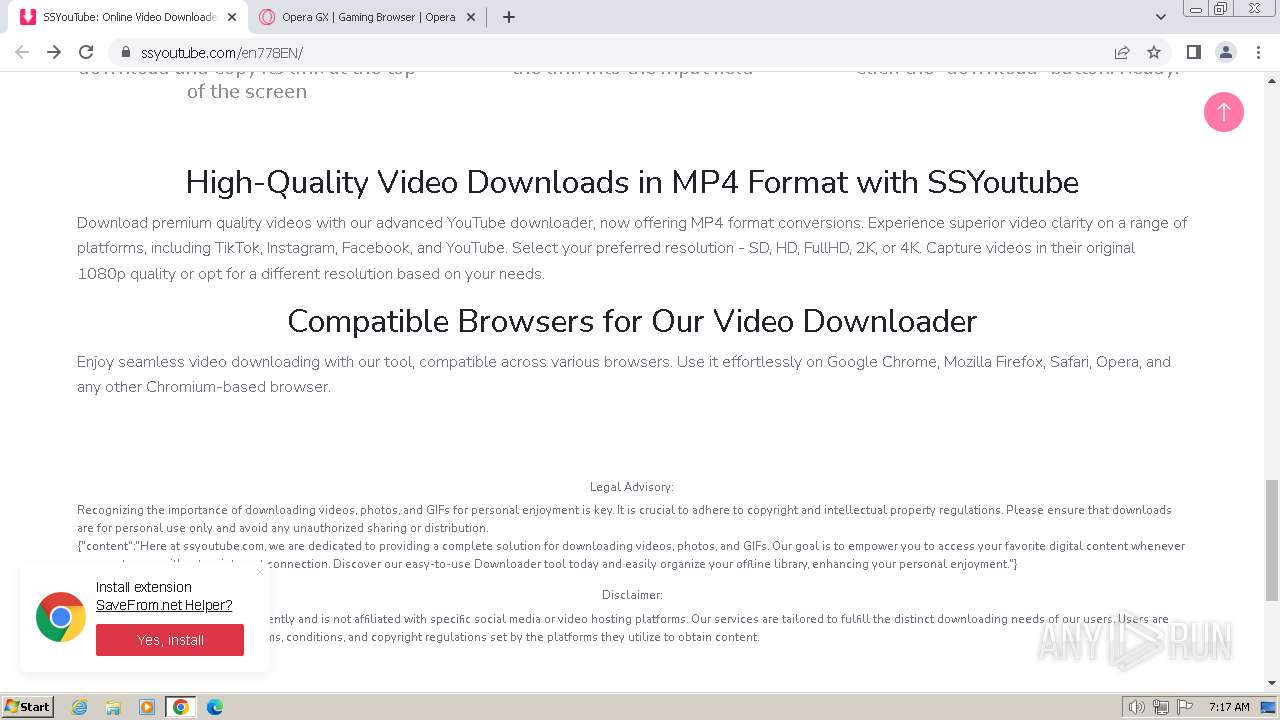The image size is (1280, 720).
Task: View site information lock icon
Action: point(125,53)
